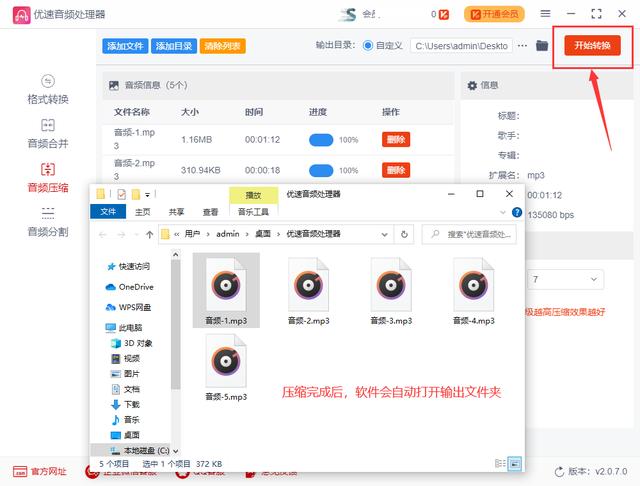Open 3D 对象 folder in navigation pane

(132, 343)
